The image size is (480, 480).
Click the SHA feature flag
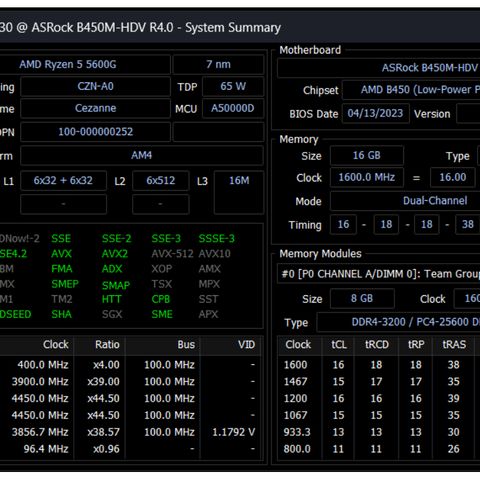tap(61, 314)
